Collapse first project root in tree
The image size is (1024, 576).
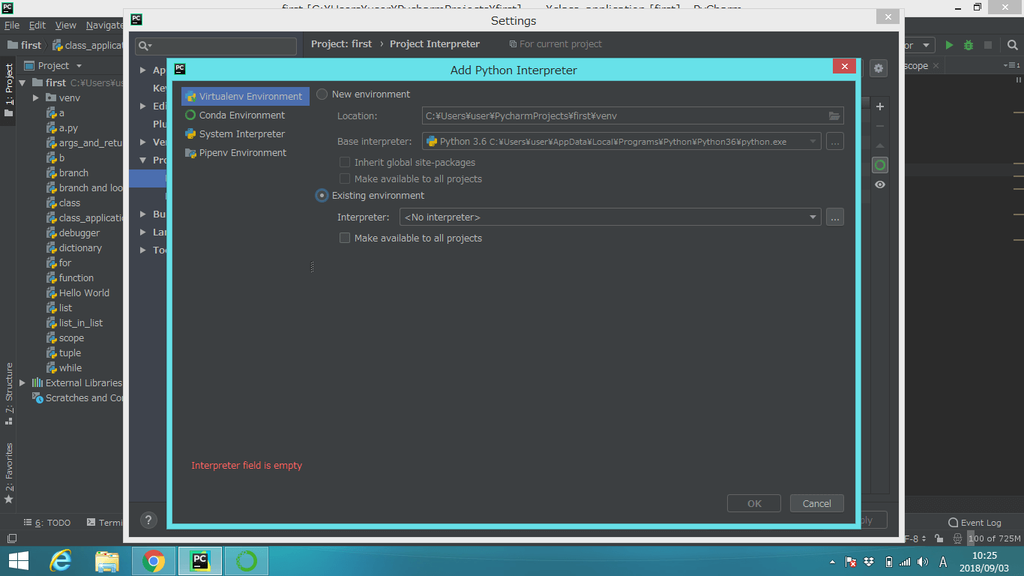(23, 83)
